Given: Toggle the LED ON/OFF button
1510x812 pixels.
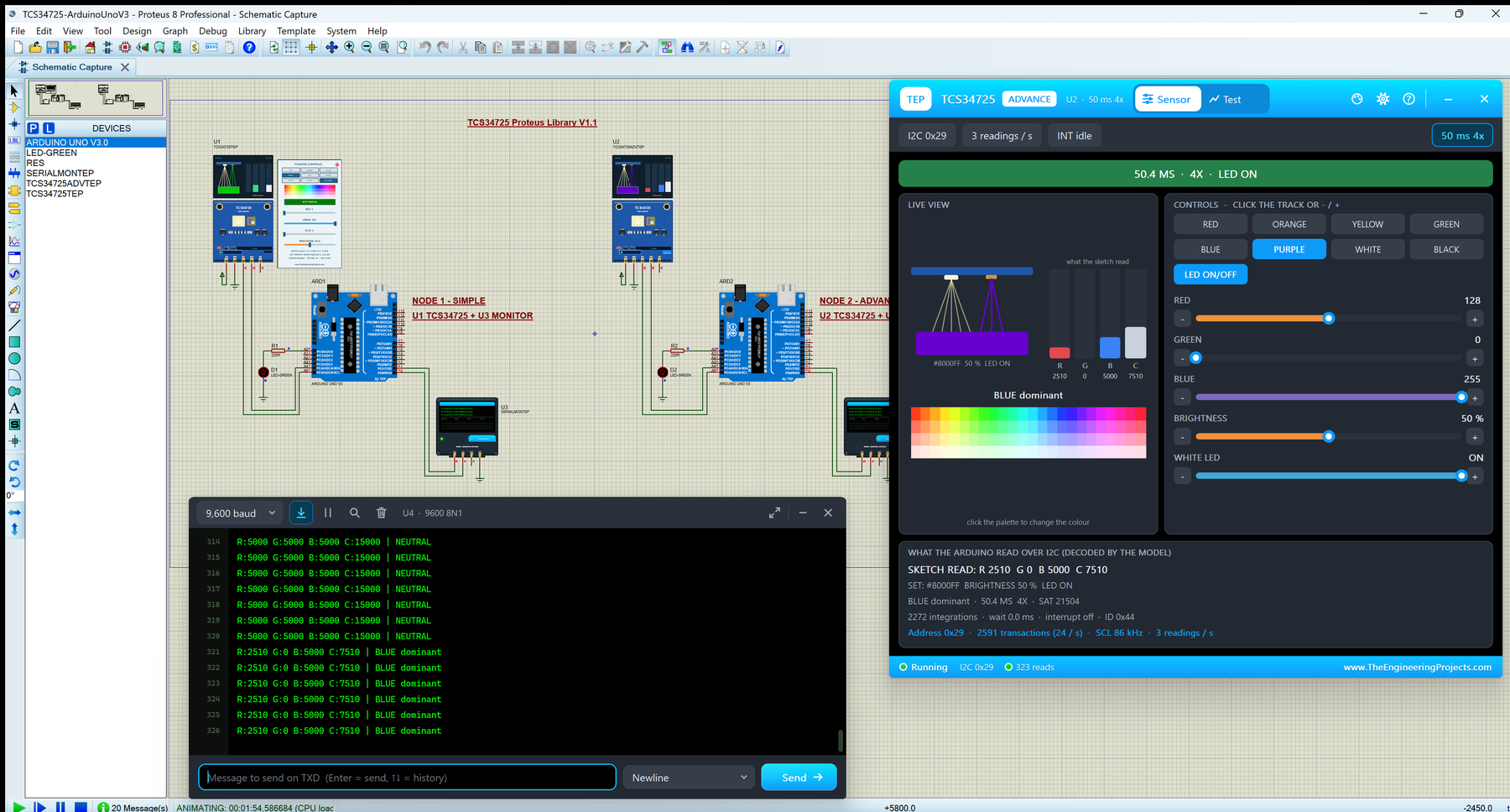Looking at the screenshot, I should [x=1211, y=274].
